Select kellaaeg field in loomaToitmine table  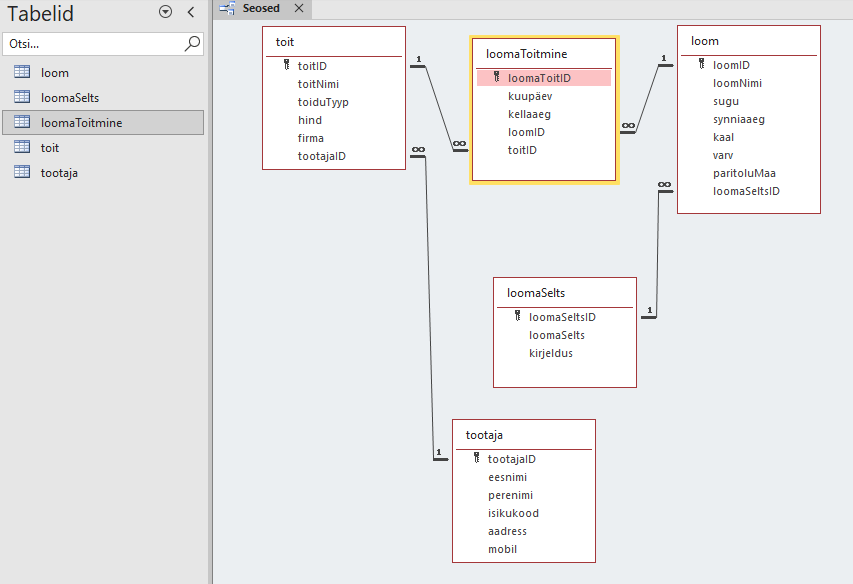pyautogui.click(x=529, y=114)
